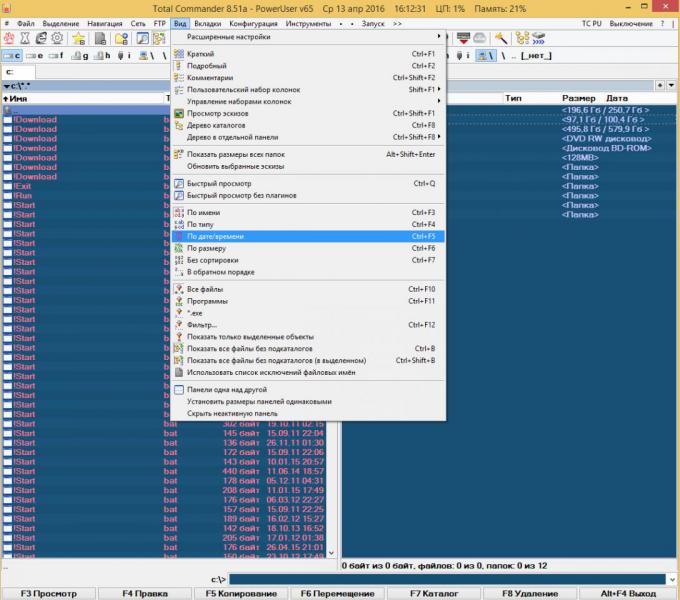Select drive i in left drive bar
The width and height of the screenshot is (680, 600).
point(124,55)
